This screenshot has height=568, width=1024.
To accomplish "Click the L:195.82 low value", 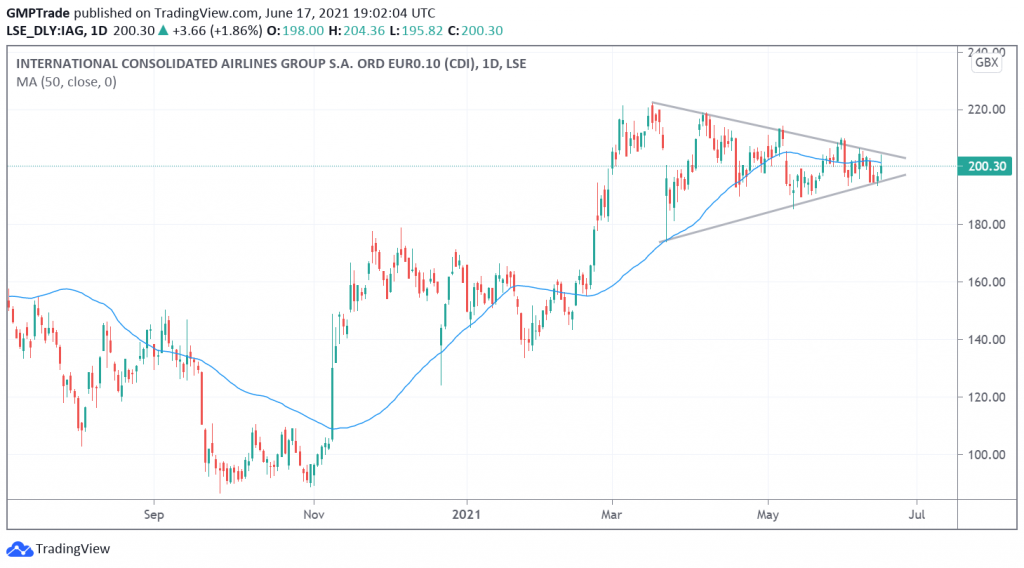I will click(x=416, y=31).
